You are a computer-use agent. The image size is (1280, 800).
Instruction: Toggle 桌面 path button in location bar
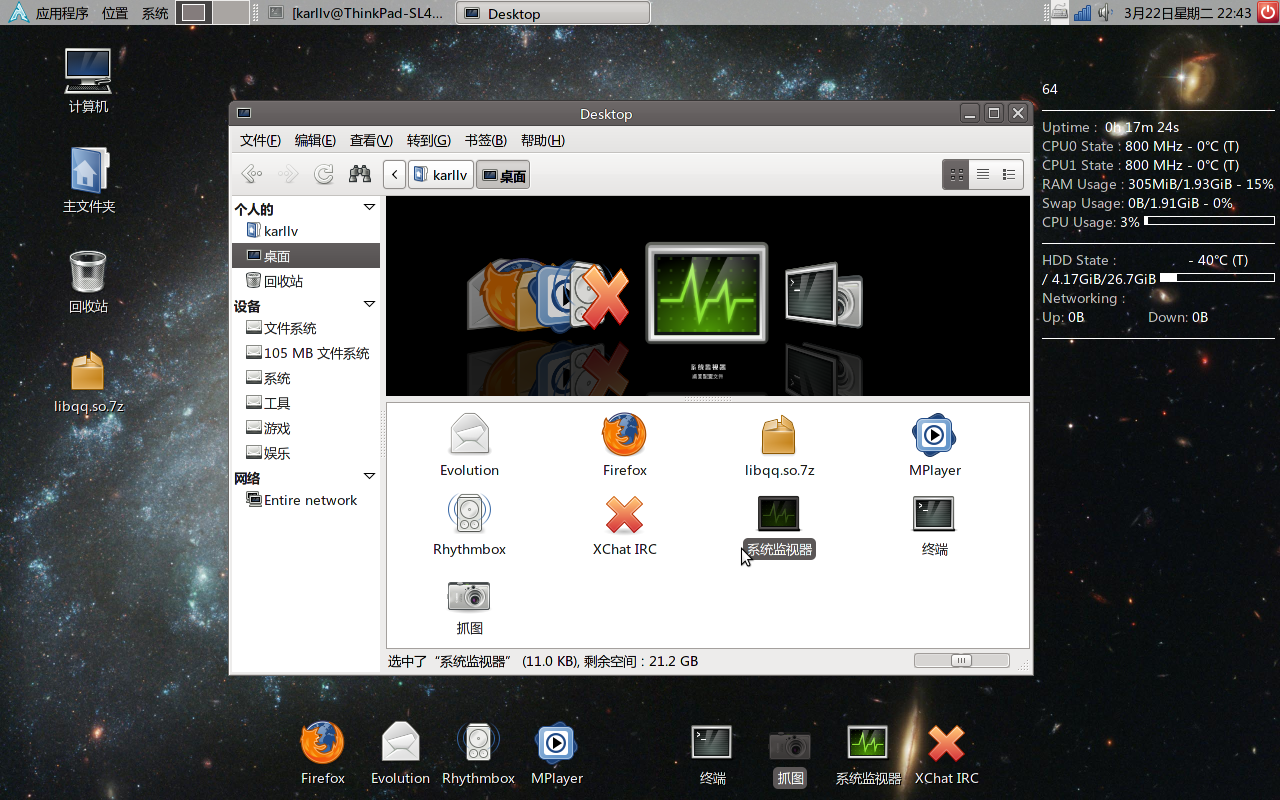503,175
